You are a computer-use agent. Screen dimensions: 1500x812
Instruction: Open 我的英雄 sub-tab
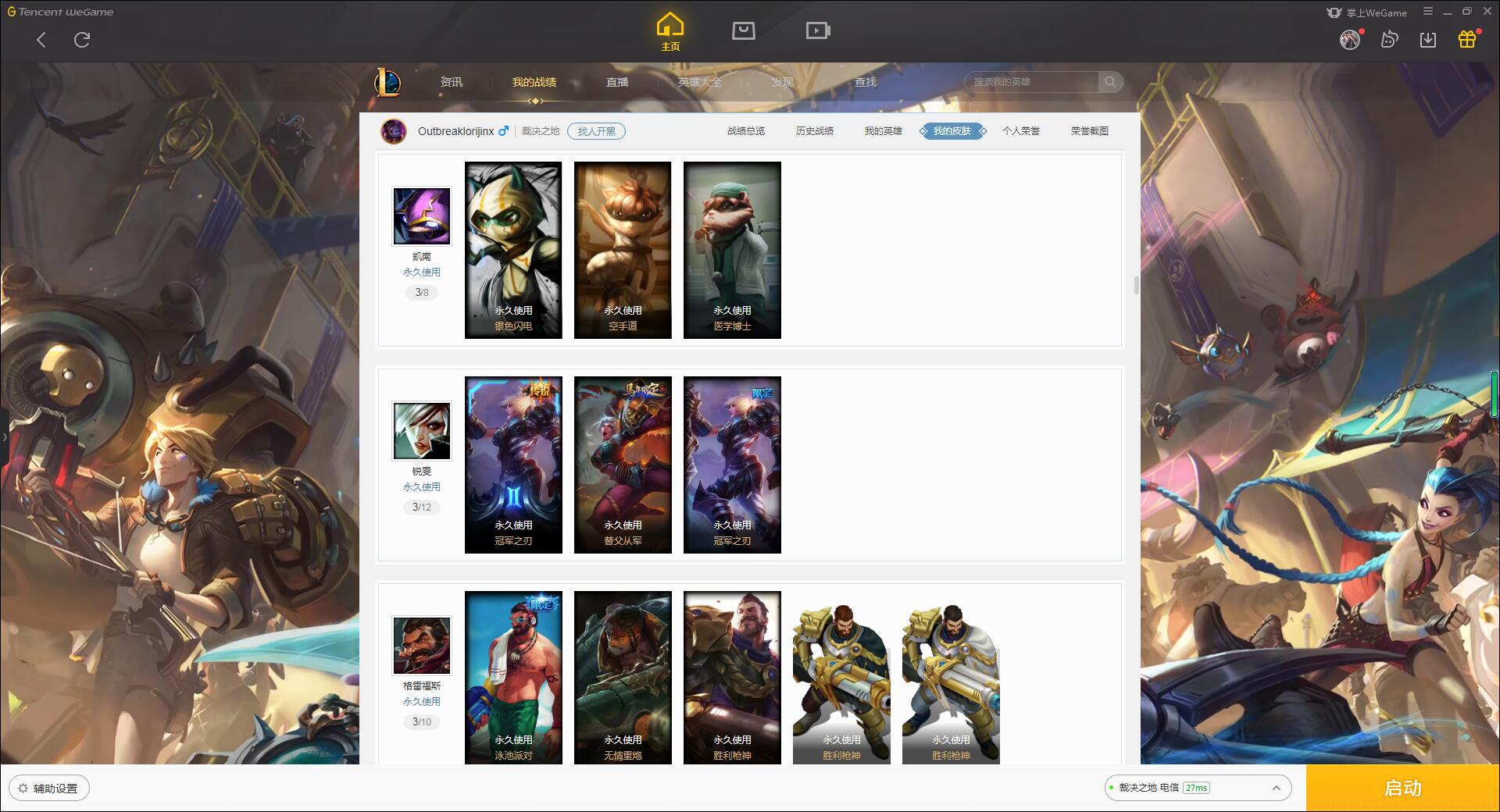884,131
